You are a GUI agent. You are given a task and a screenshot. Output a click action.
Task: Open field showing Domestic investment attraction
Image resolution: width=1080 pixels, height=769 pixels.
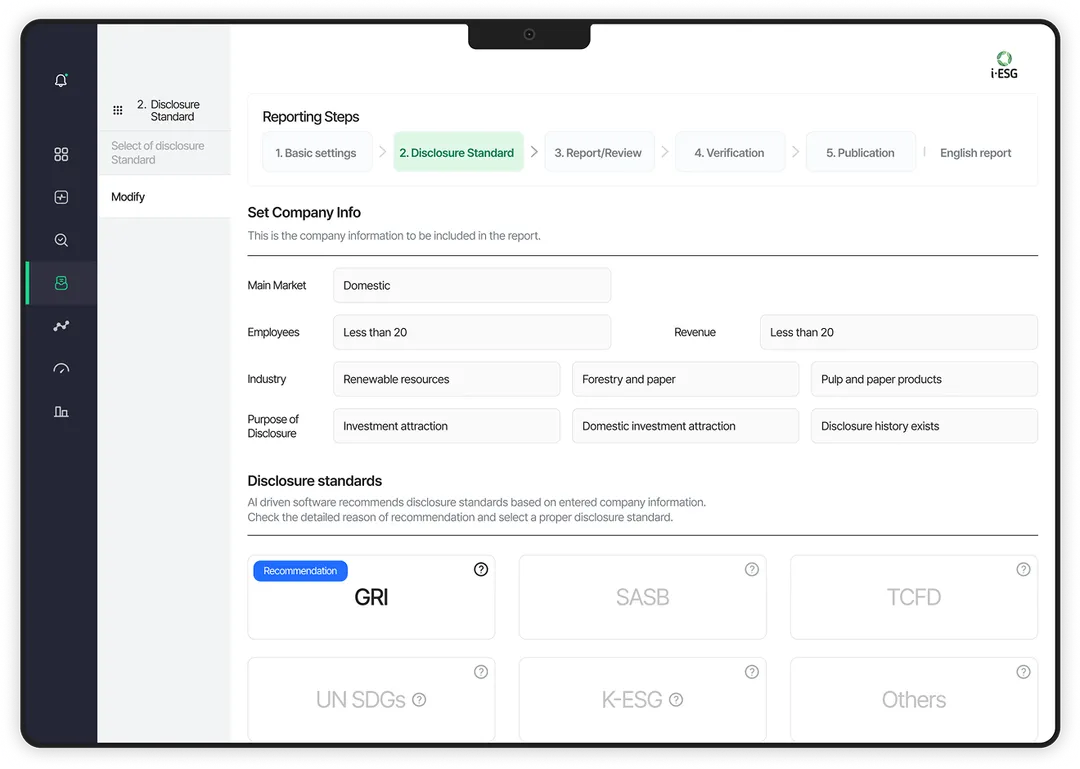click(x=685, y=426)
